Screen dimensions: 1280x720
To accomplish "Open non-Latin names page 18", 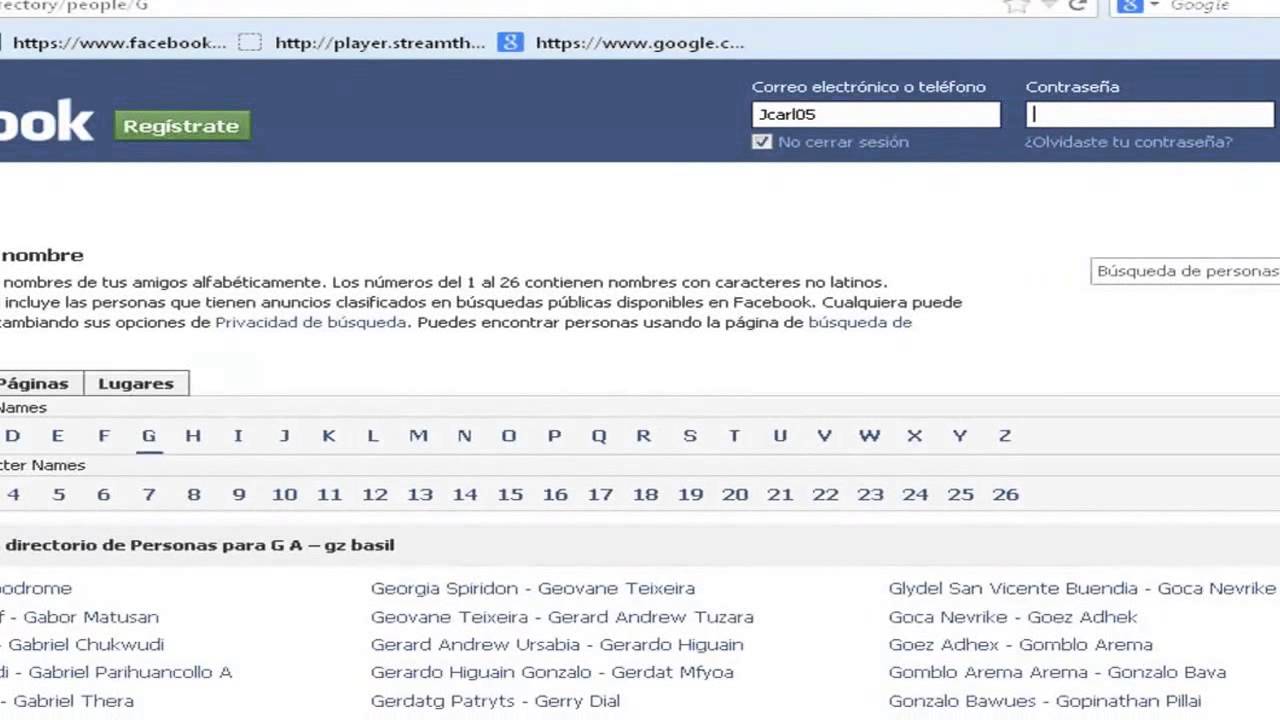I will 645,494.
